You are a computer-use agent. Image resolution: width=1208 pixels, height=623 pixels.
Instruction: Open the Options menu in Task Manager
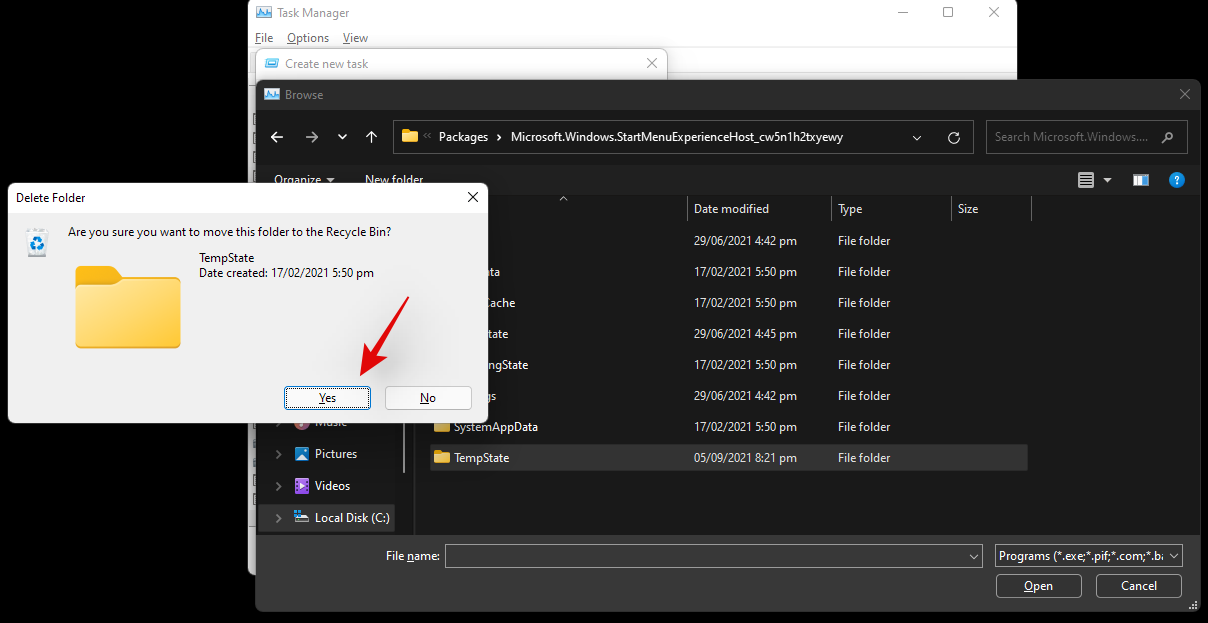pyautogui.click(x=308, y=38)
